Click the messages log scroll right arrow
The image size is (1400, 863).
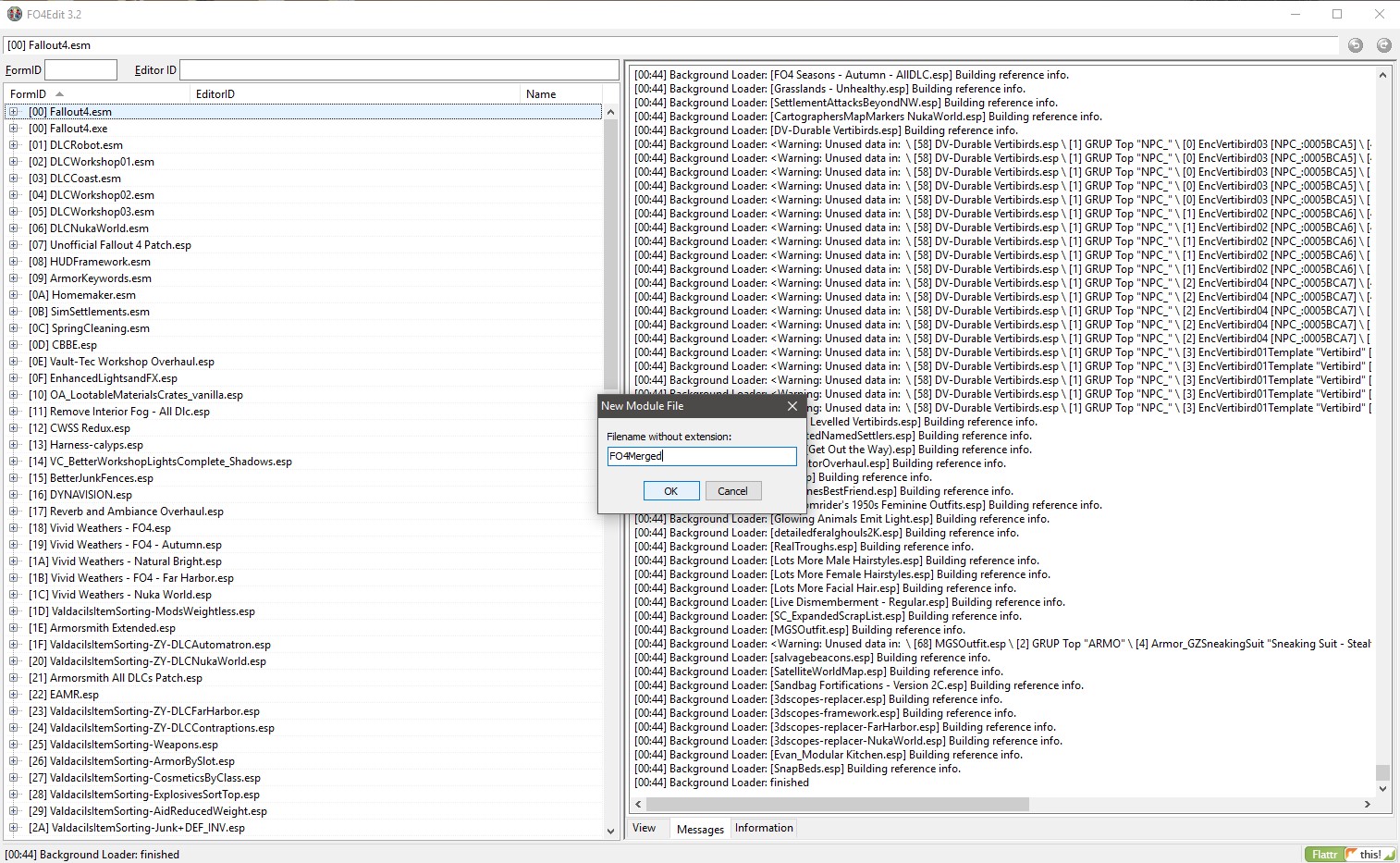pyautogui.click(x=1368, y=804)
